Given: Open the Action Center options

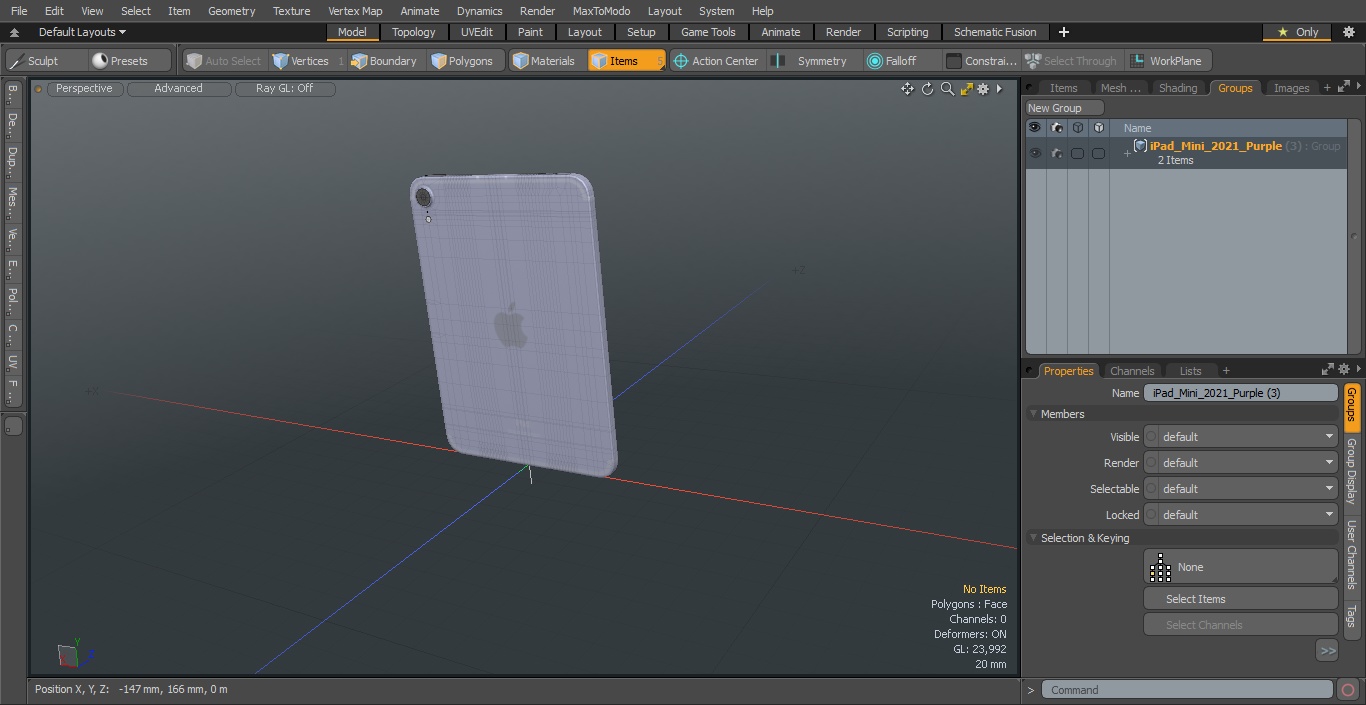Looking at the screenshot, I should [715, 61].
